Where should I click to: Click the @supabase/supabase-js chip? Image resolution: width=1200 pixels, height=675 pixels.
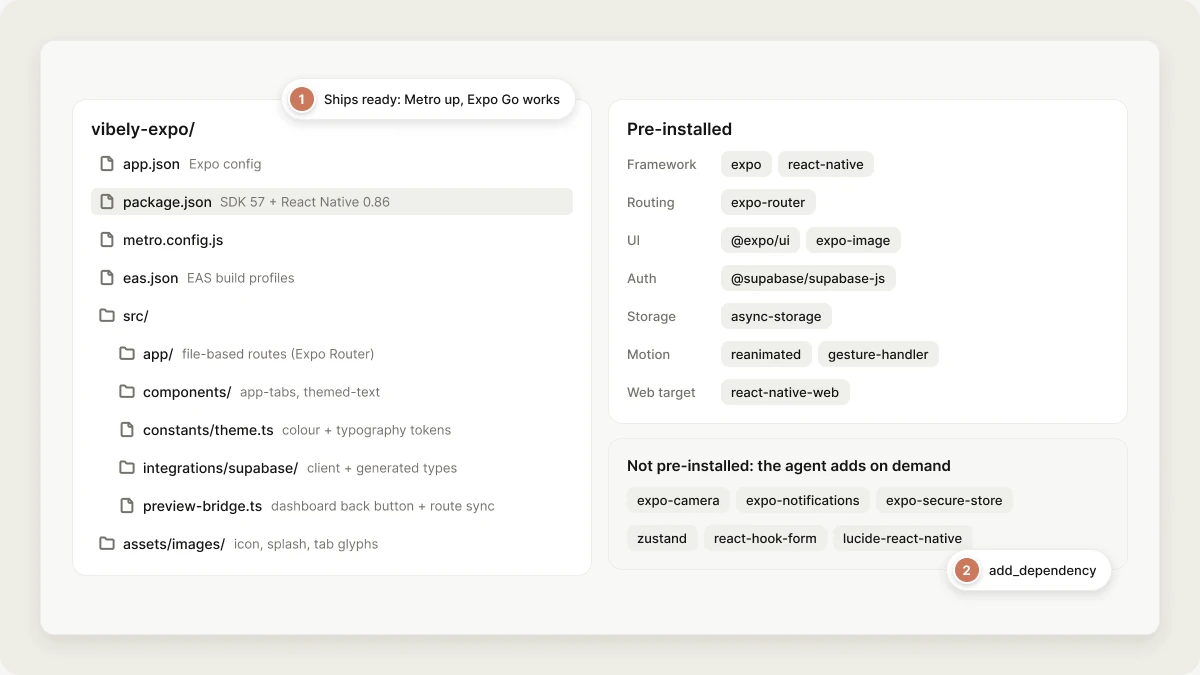(x=808, y=278)
